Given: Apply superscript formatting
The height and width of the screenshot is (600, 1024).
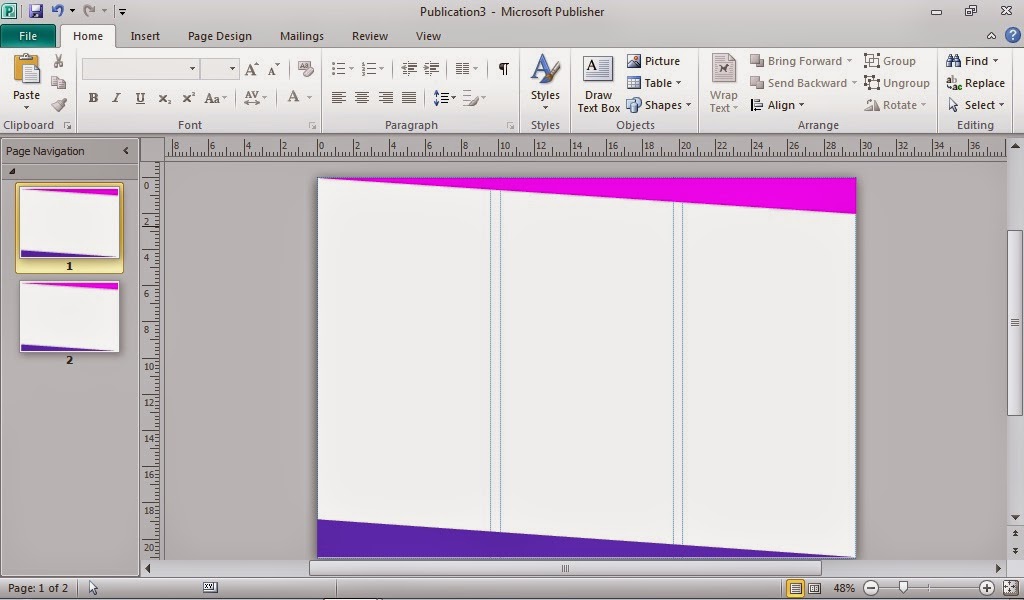Looking at the screenshot, I should tap(188, 98).
